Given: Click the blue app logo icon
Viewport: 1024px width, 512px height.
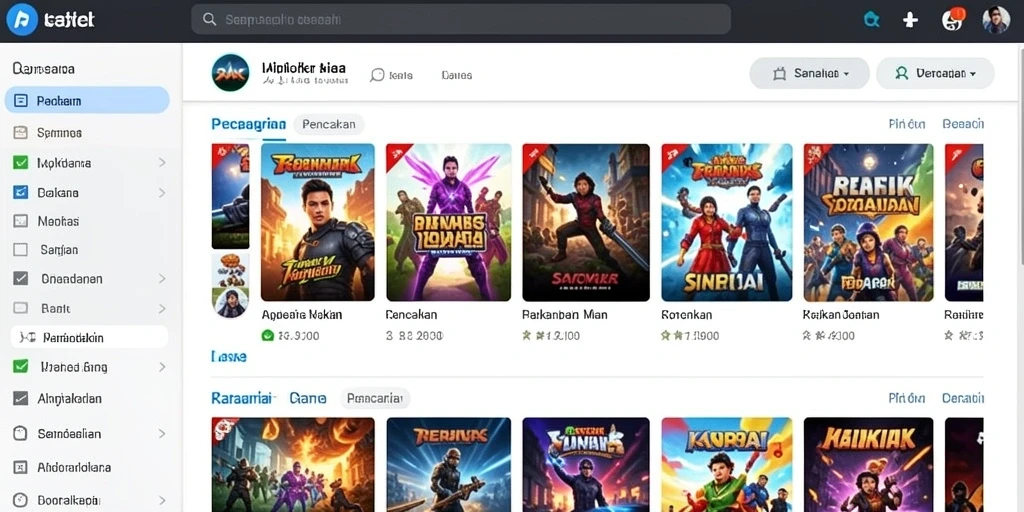Looking at the screenshot, I should 22,19.
